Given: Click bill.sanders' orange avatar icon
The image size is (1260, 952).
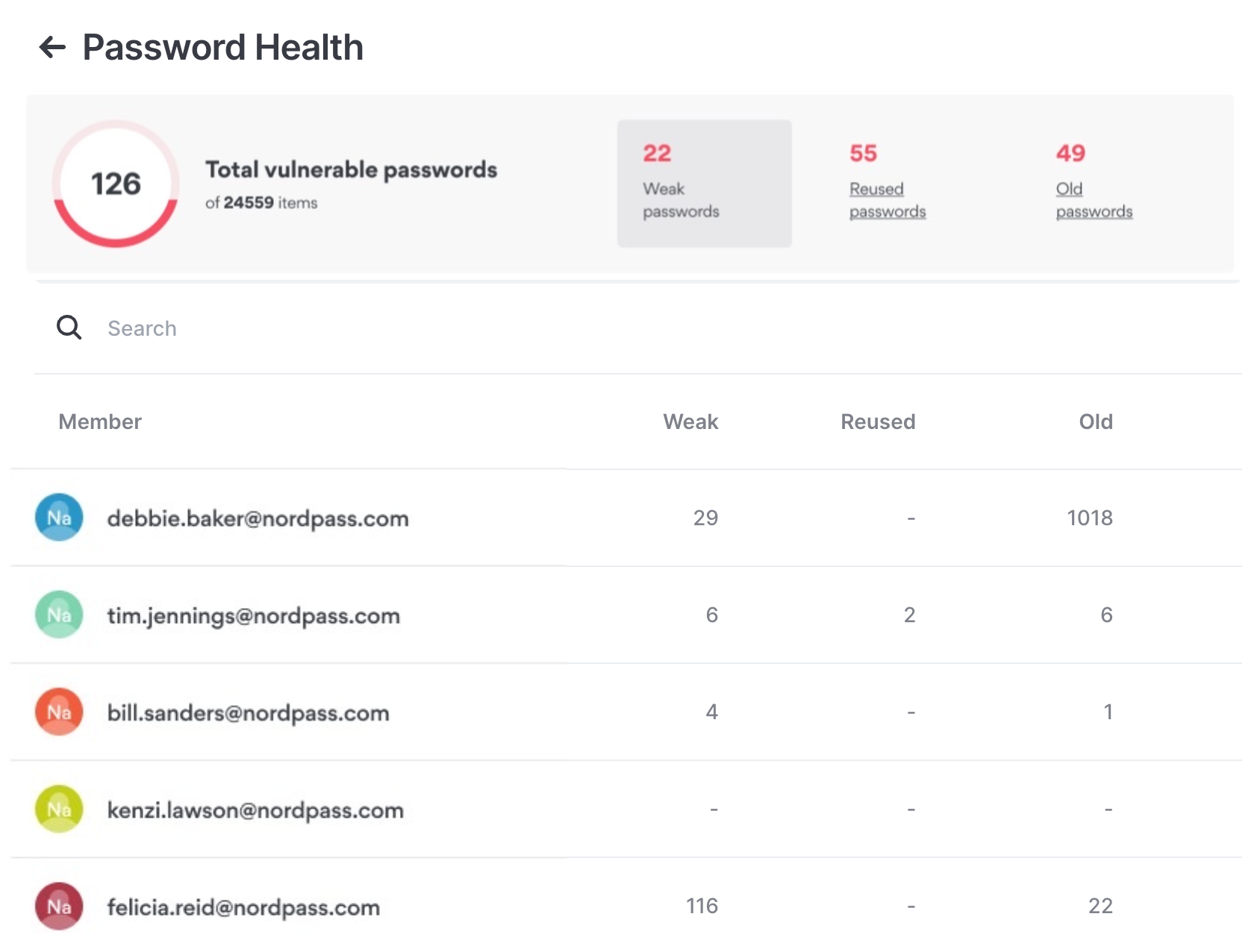Looking at the screenshot, I should [x=59, y=711].
